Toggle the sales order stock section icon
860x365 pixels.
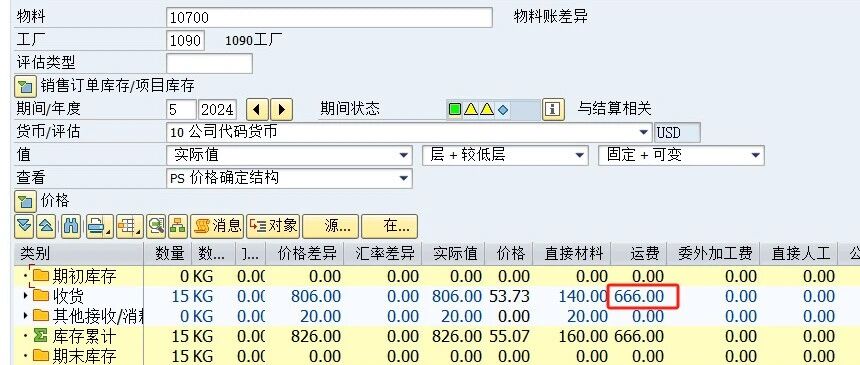[25, 87]
